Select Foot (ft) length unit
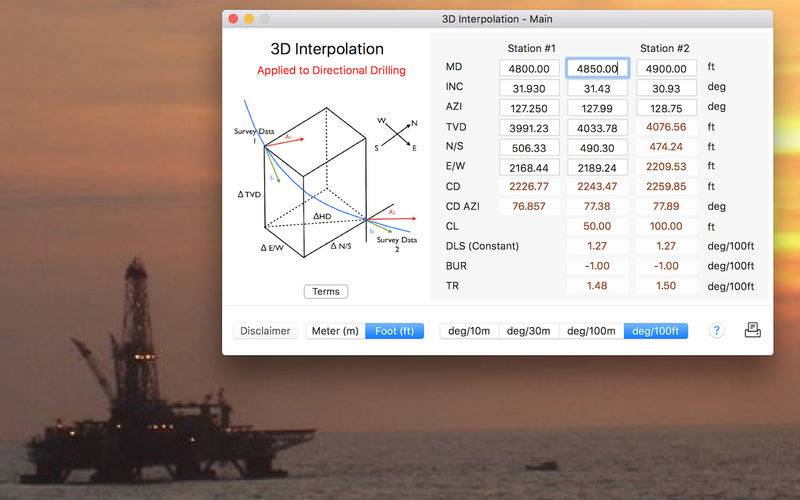Image resolution: width=800 pixels, height=500 pixels. 394,331
